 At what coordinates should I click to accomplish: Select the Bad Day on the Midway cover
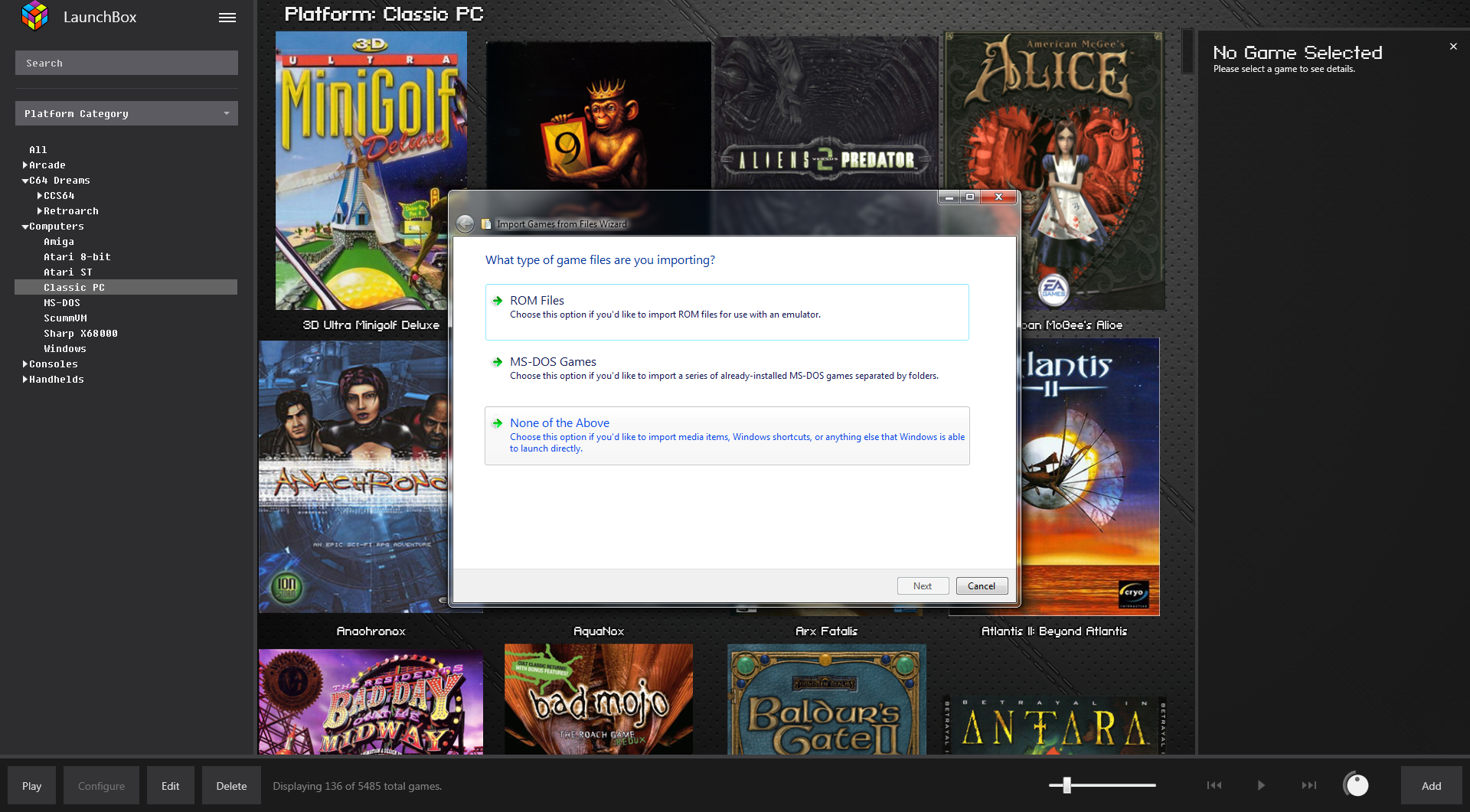click(371, 702)
